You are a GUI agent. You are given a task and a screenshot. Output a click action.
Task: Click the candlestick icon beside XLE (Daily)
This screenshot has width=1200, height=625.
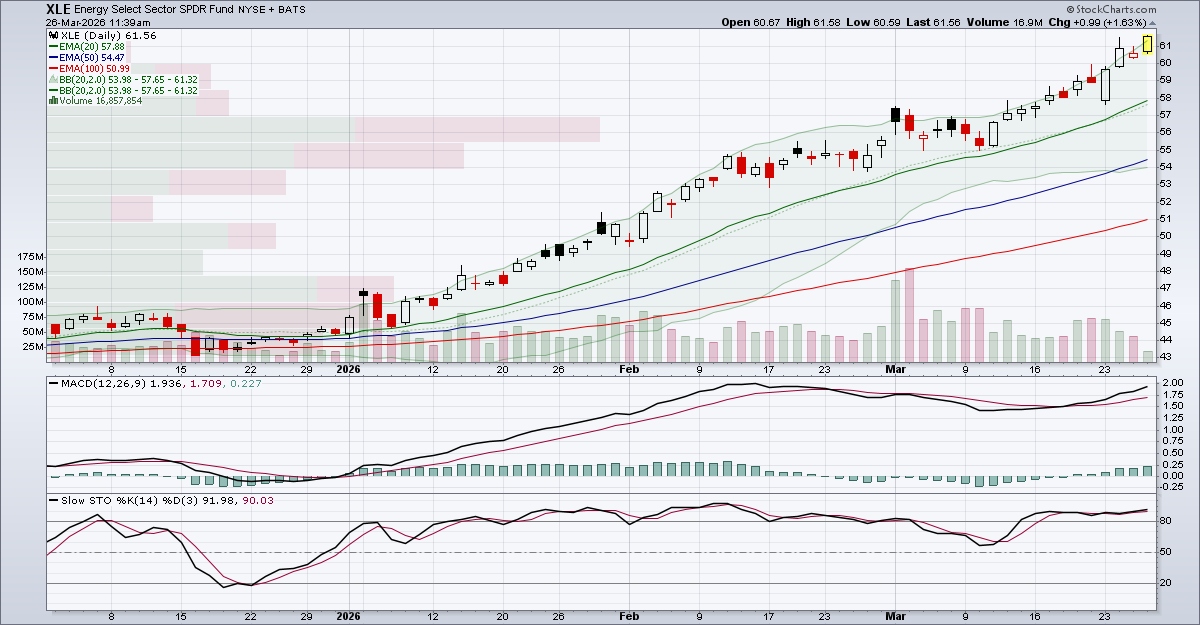click(x=53, y=35)
